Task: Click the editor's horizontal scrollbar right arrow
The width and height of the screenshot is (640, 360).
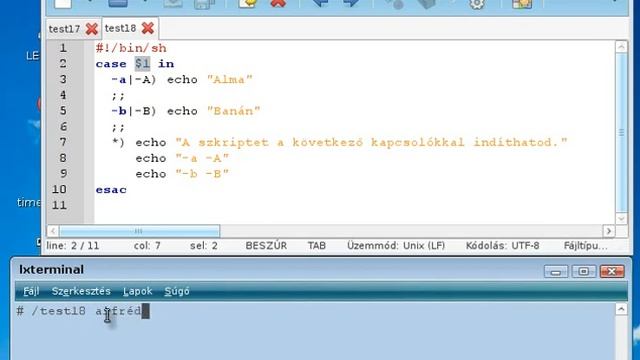Action: (609, 231)
